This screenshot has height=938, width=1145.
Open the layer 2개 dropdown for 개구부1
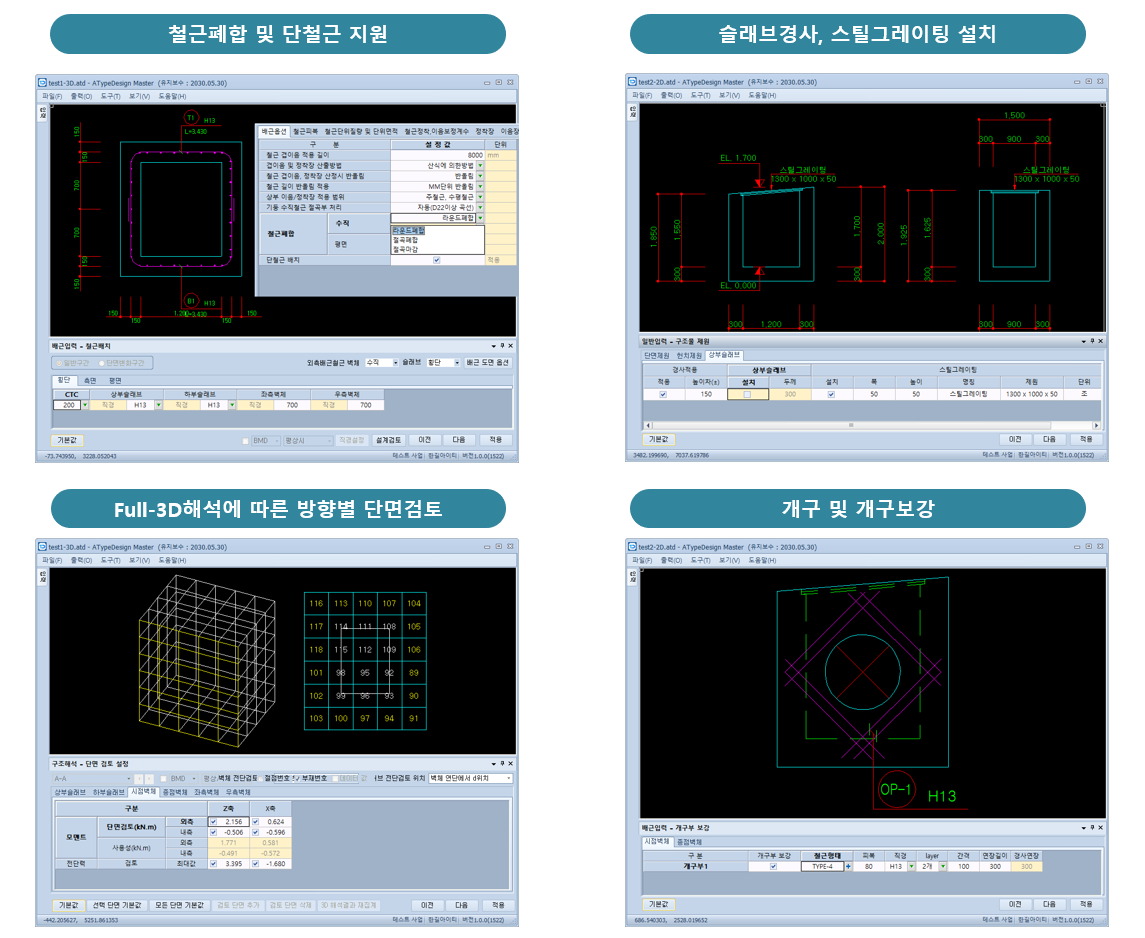[x=943, y=866]
